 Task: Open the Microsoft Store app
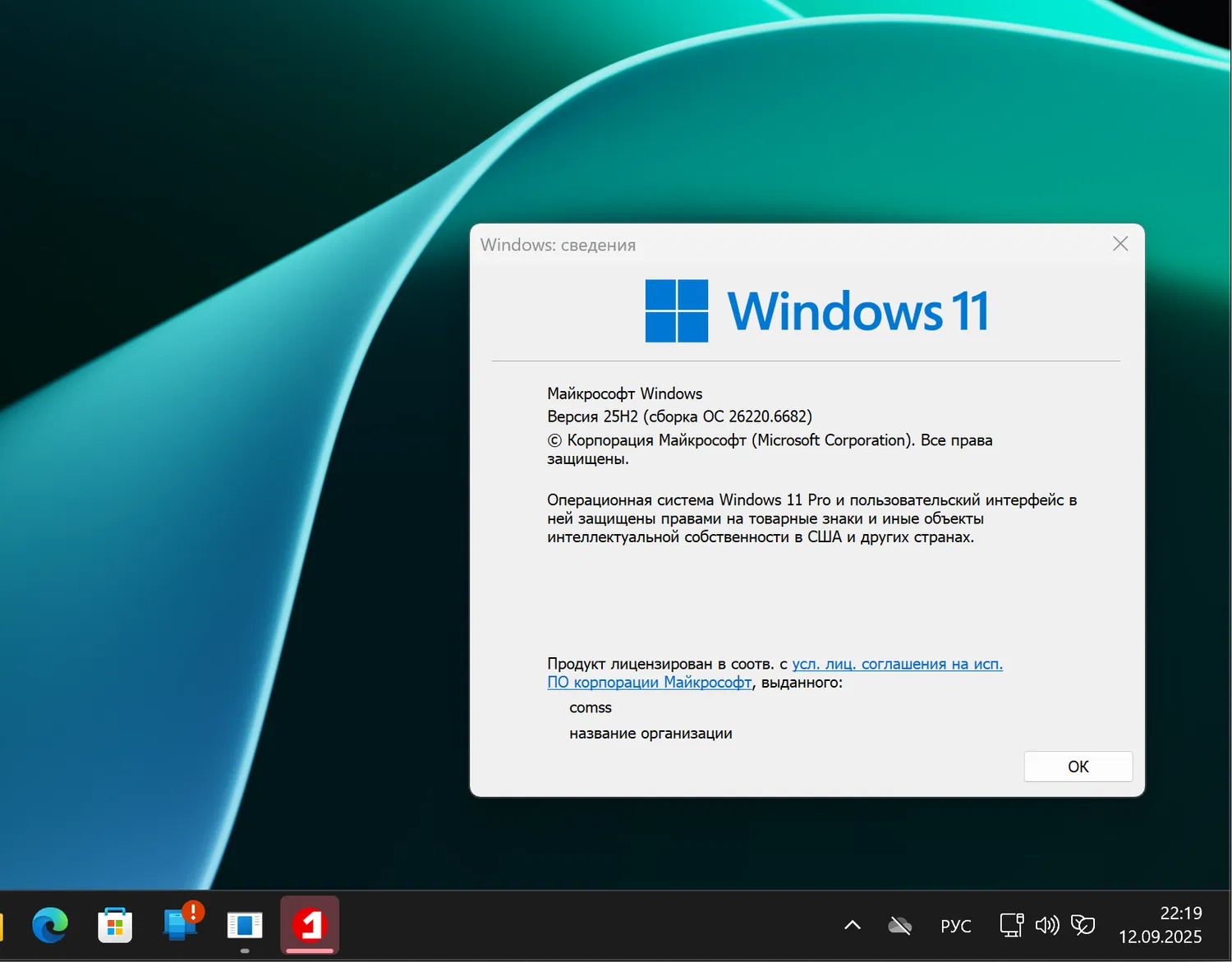115,925
